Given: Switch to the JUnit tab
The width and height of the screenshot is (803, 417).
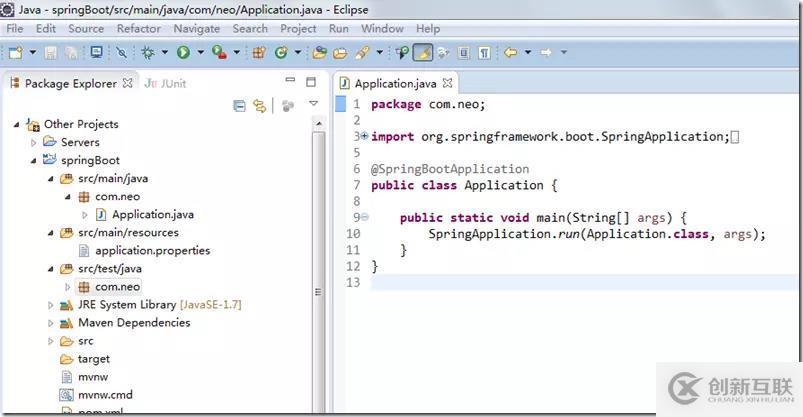Looking at the screenshot, I should 165,83.
